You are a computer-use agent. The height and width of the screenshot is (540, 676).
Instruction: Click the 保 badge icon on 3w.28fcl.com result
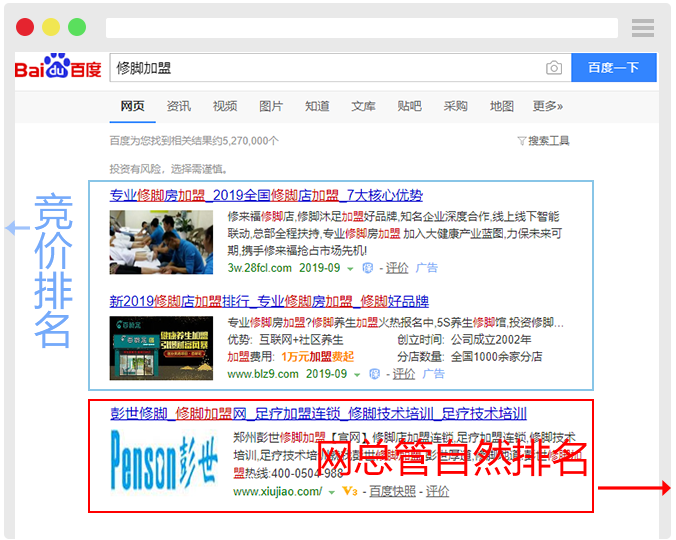click(367, 268)
